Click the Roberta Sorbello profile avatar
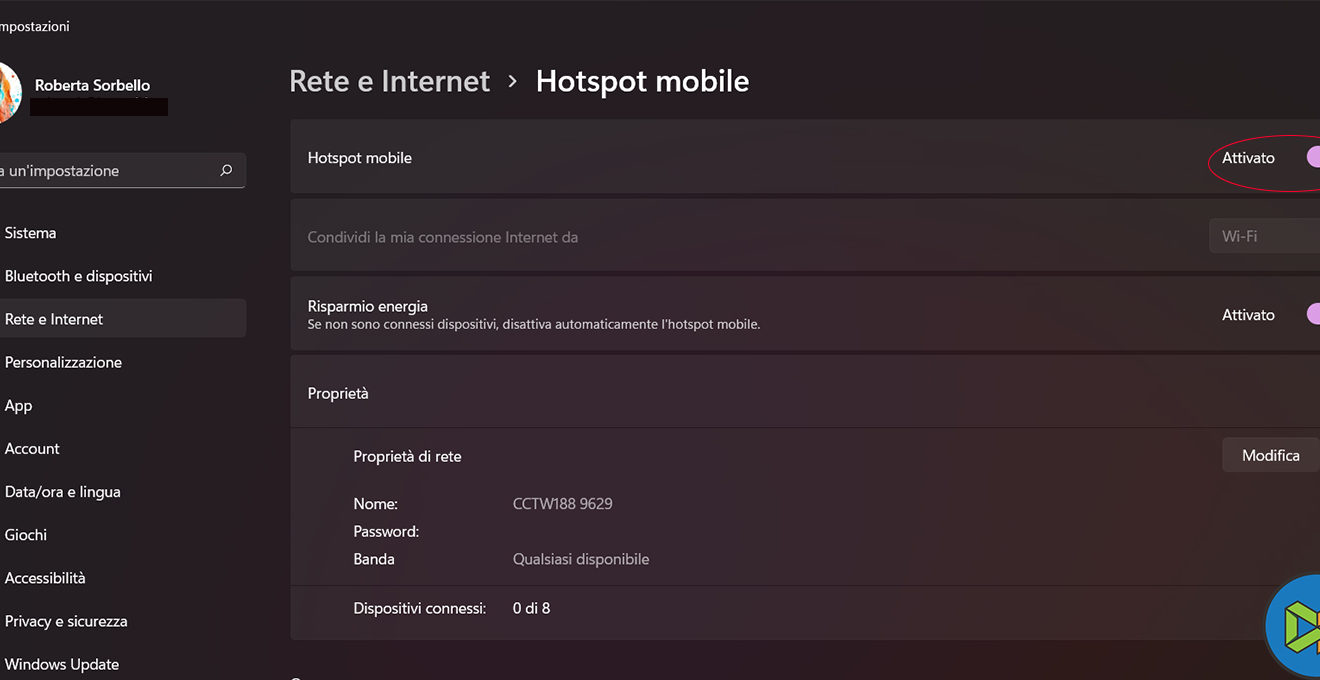Screen dimensions: 1320x680 [8, 94]
